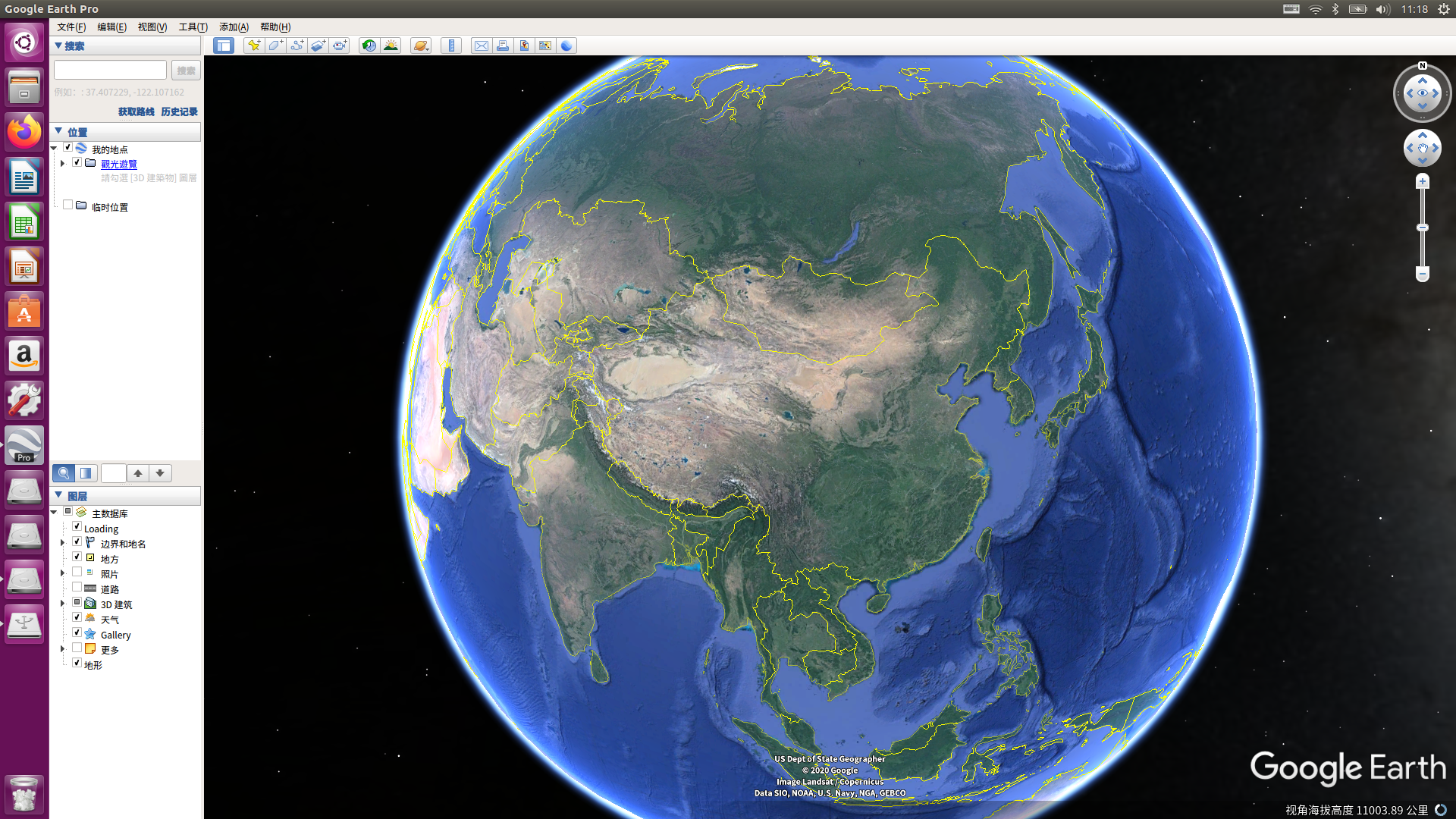Disable the 天气 weather layer
The width and height of the screenshot is (1456, 819).
77,617
